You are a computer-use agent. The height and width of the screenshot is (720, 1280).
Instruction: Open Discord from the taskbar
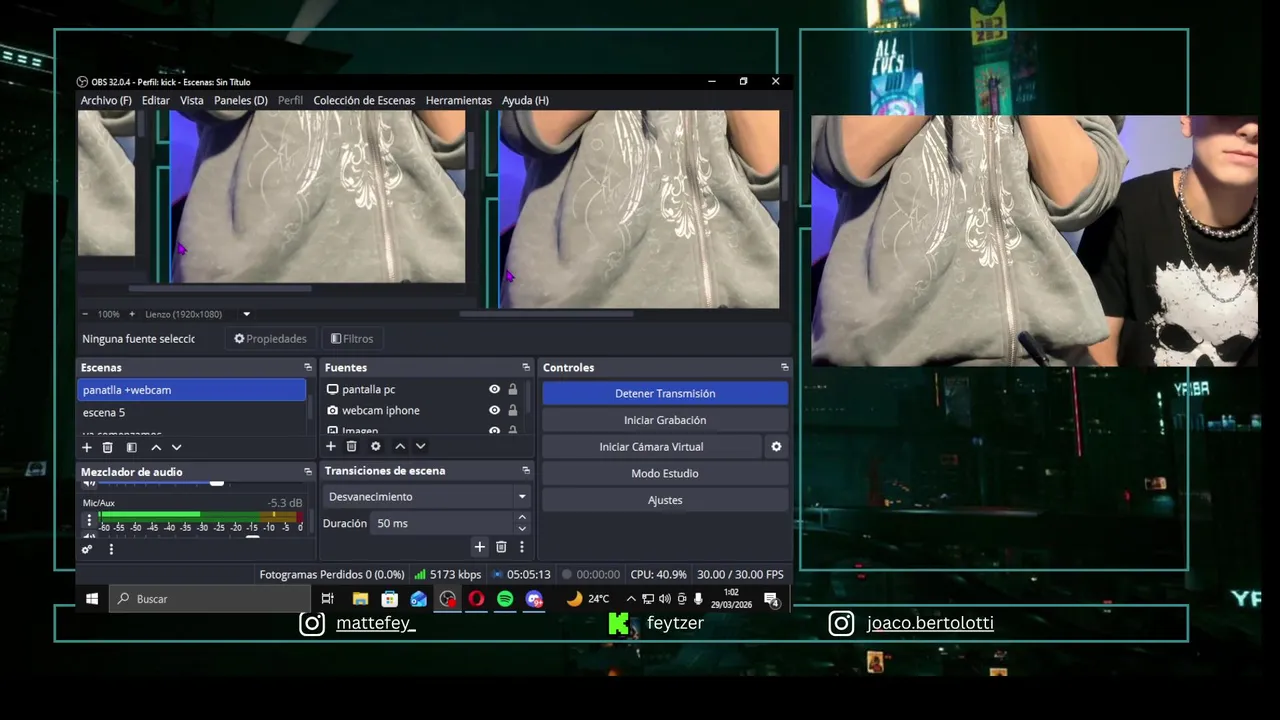[534, 599]
